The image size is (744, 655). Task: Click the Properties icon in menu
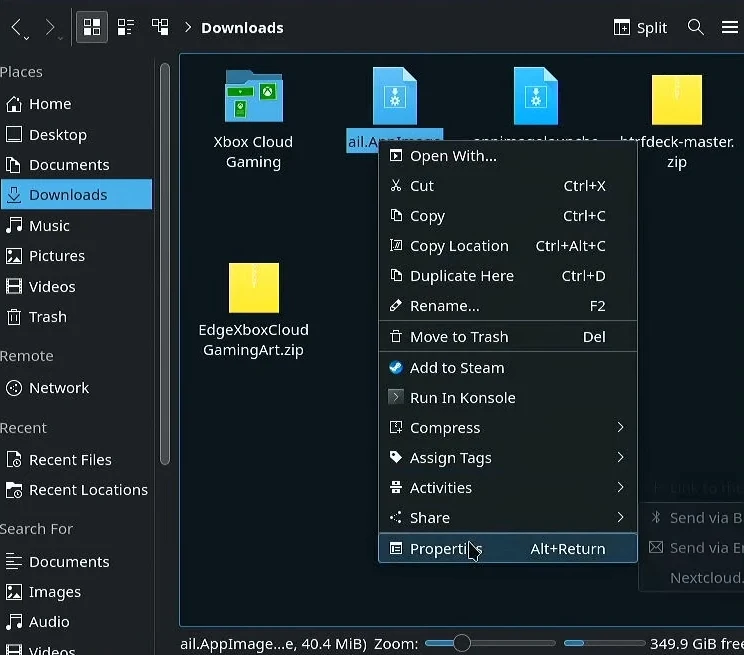(x=396, y=548)
